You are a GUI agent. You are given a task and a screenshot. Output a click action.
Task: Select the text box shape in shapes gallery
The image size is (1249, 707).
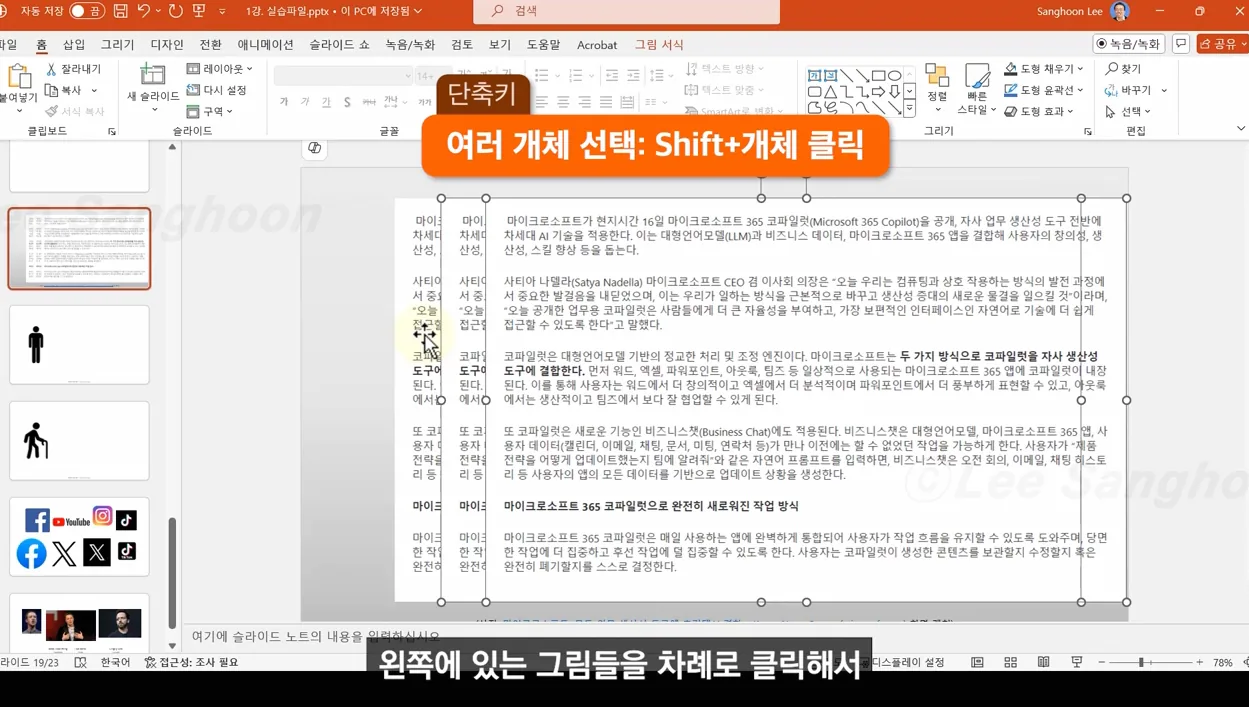pos(814,76)
